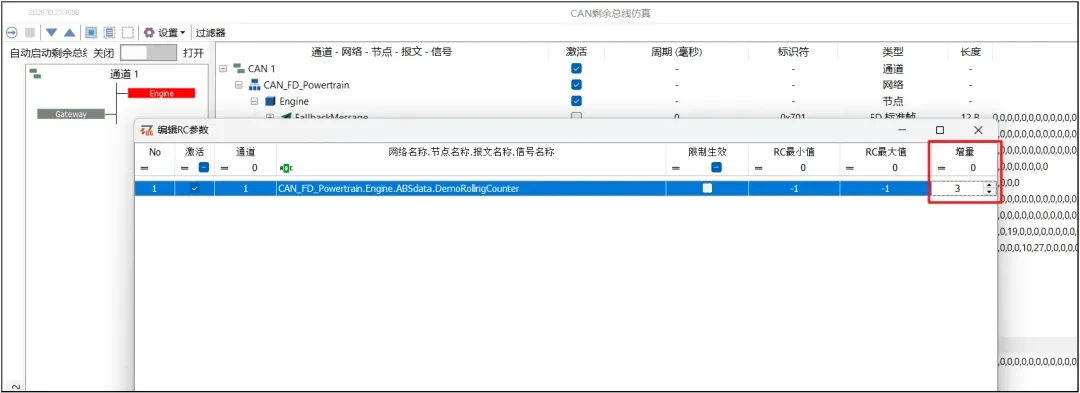Viewport: 1080px width, 393px height.
Task: Click the 增量 value field showing 3
Action: 957,188
